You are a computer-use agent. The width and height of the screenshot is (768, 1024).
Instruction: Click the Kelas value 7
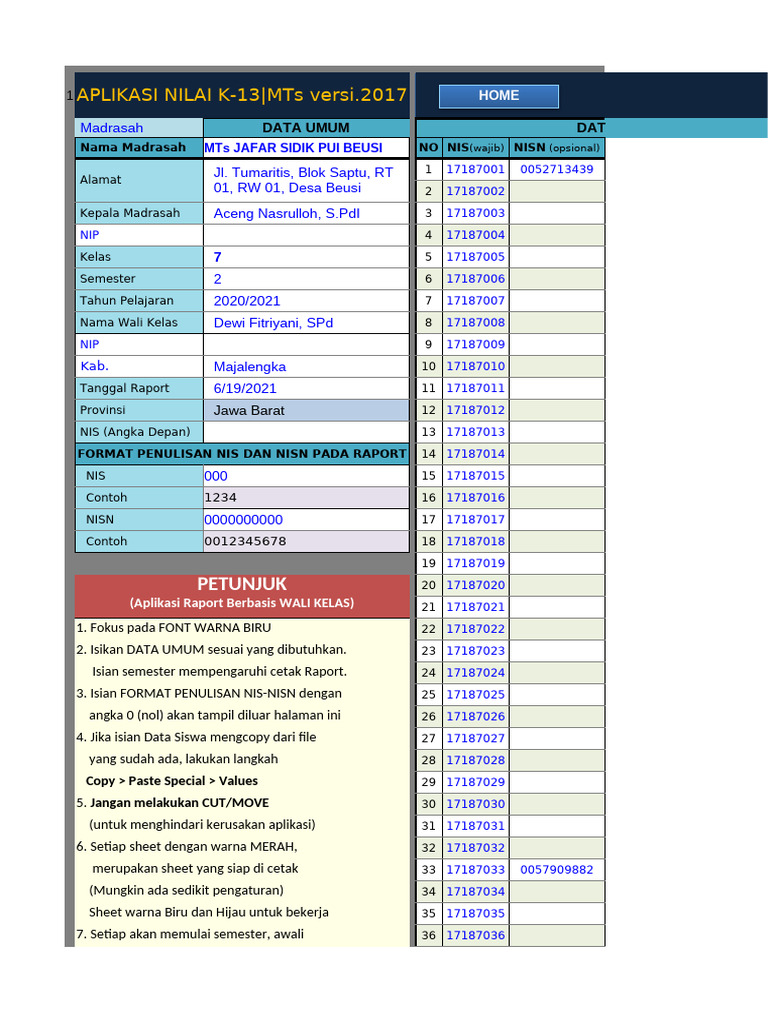click(306, 257)
